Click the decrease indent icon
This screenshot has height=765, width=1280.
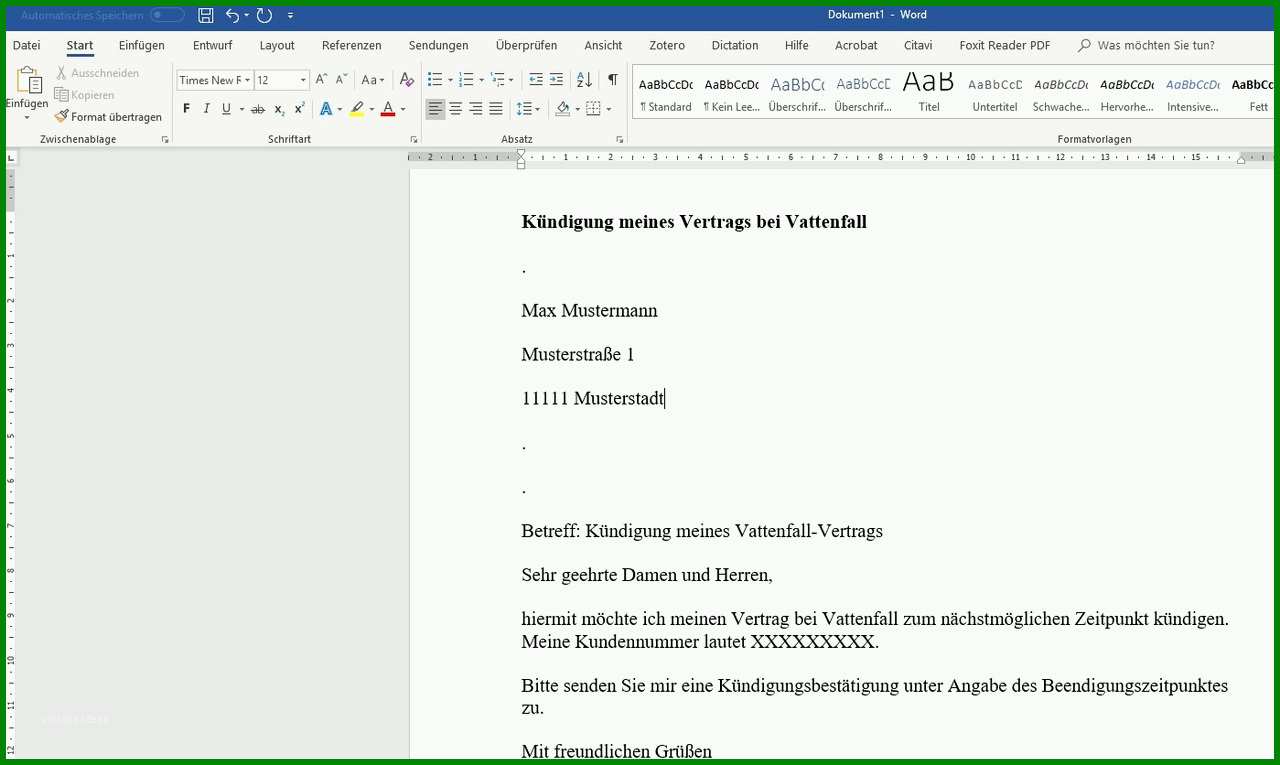tap(536, 80)
